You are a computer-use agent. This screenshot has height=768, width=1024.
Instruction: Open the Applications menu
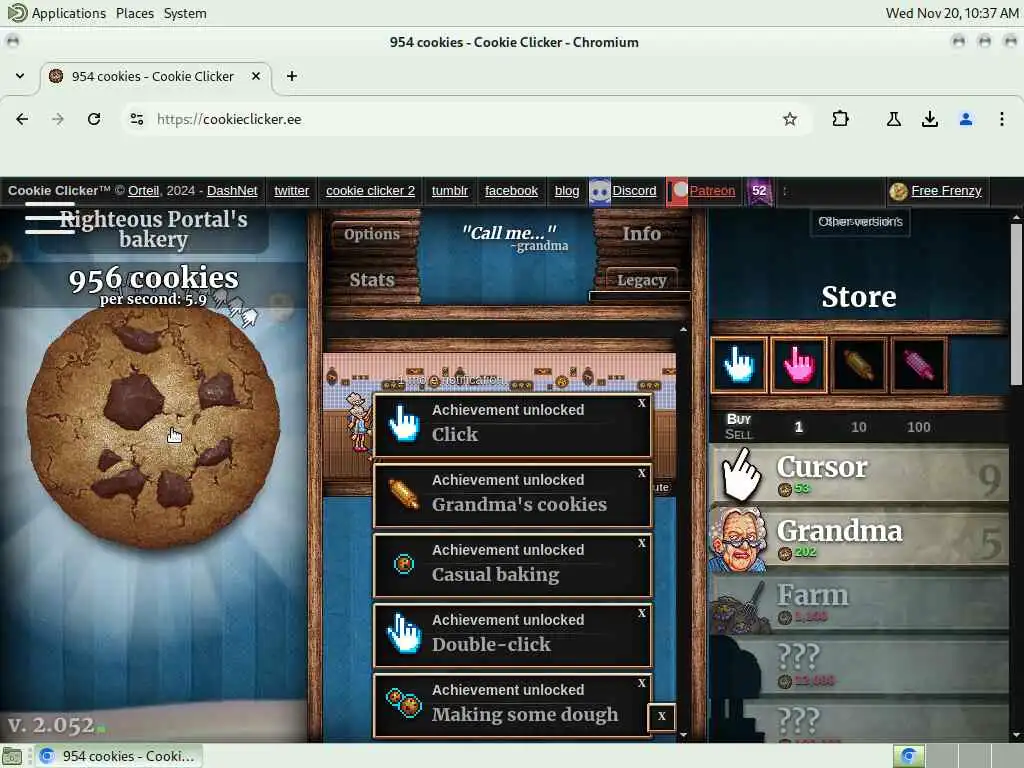point(69,13)
